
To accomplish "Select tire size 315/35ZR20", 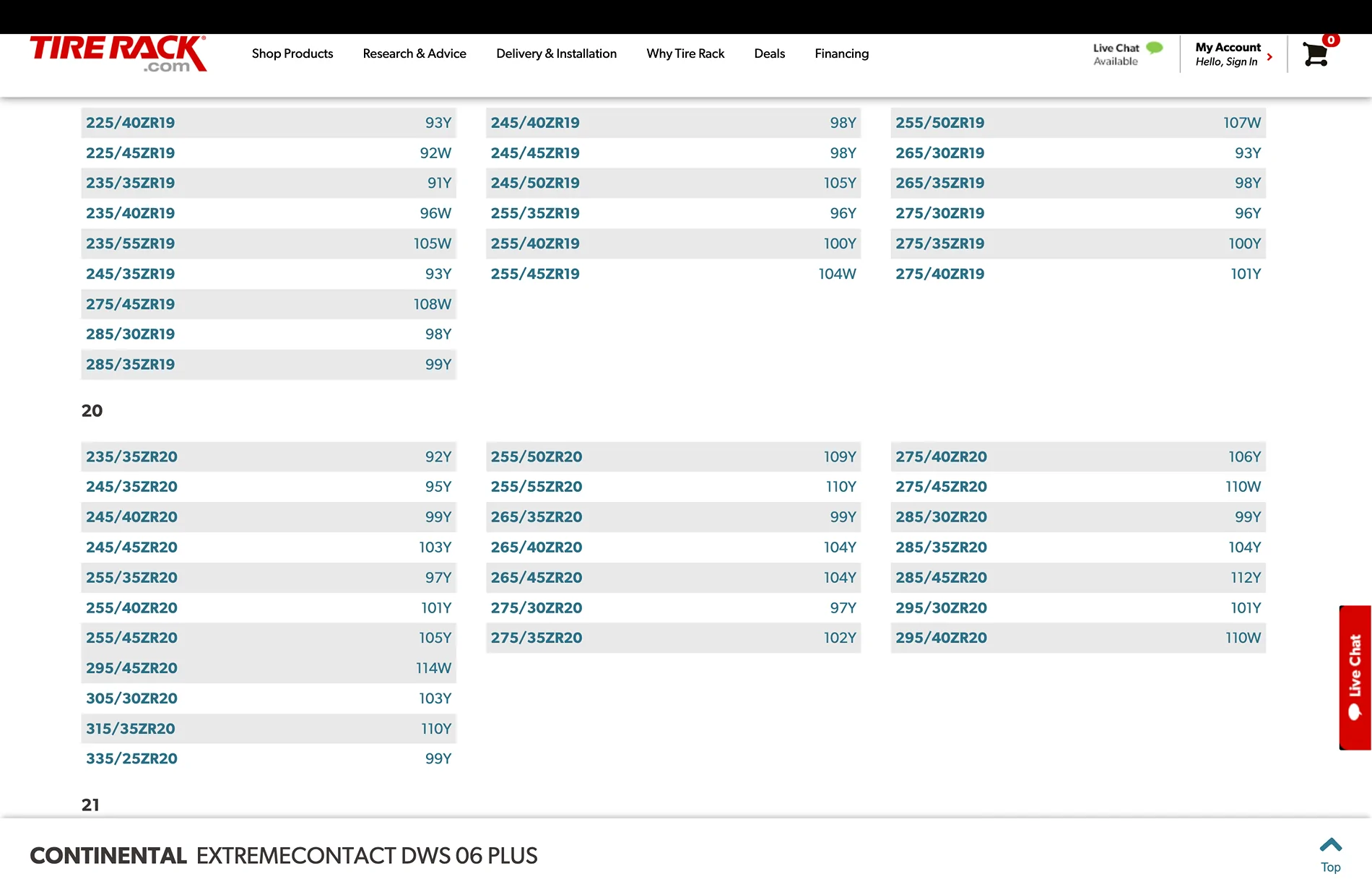I will tap(269, 729).
